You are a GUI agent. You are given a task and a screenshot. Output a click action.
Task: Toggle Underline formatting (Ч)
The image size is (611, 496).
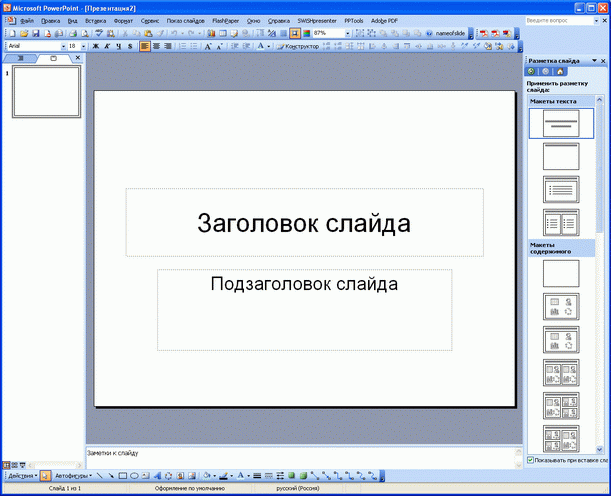[x=119, y=46]
